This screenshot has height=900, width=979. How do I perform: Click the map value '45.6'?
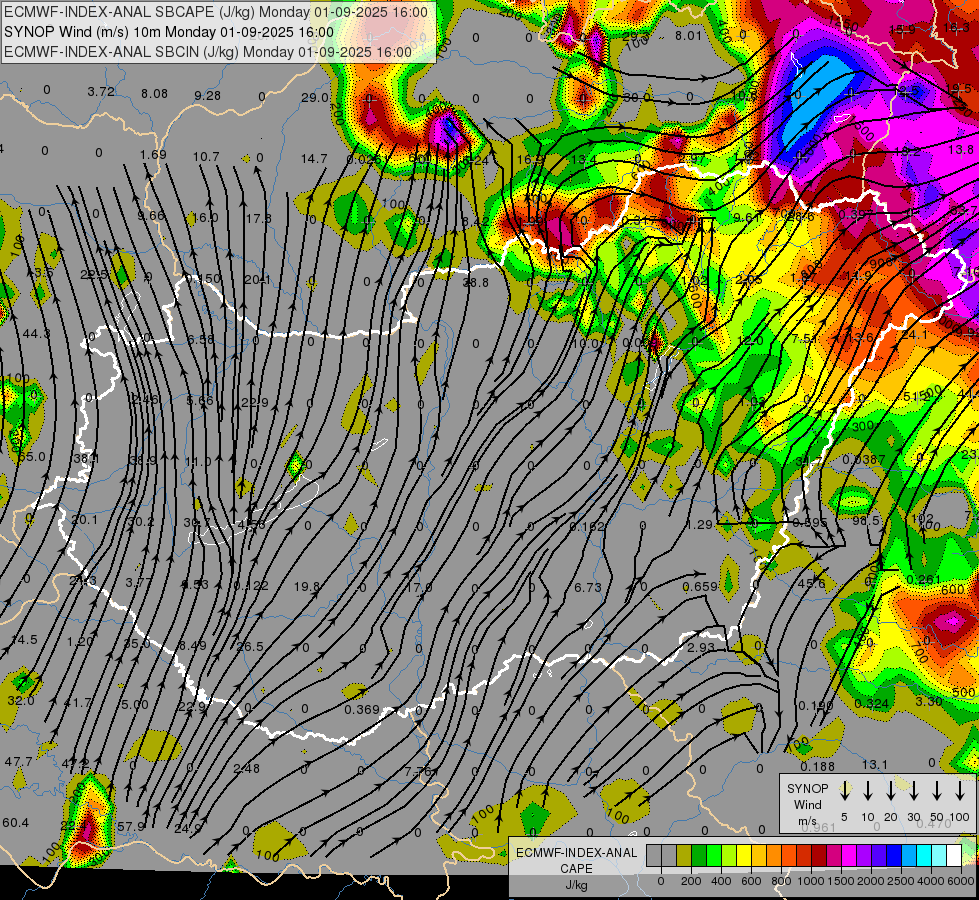coord(811,584)
